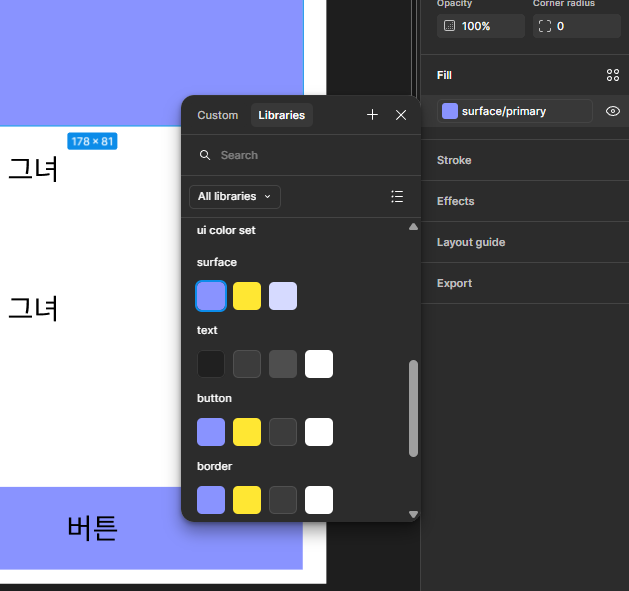Pick the second dark gray text swatch
629x591 pixels.
tap(247, 364)
